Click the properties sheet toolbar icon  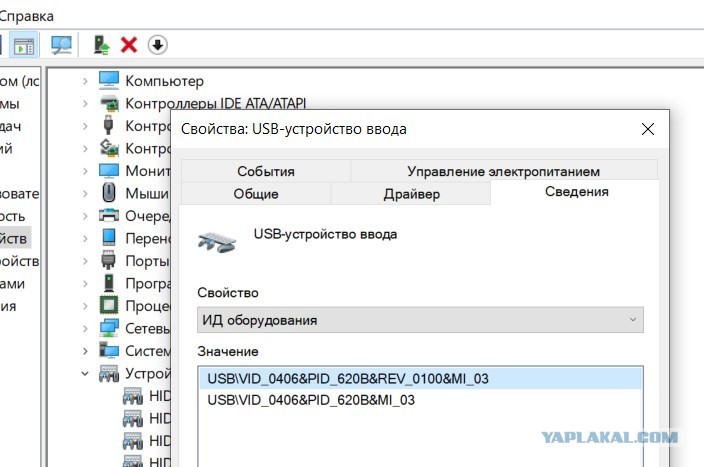pyautogui.click(x=24, y=45)
